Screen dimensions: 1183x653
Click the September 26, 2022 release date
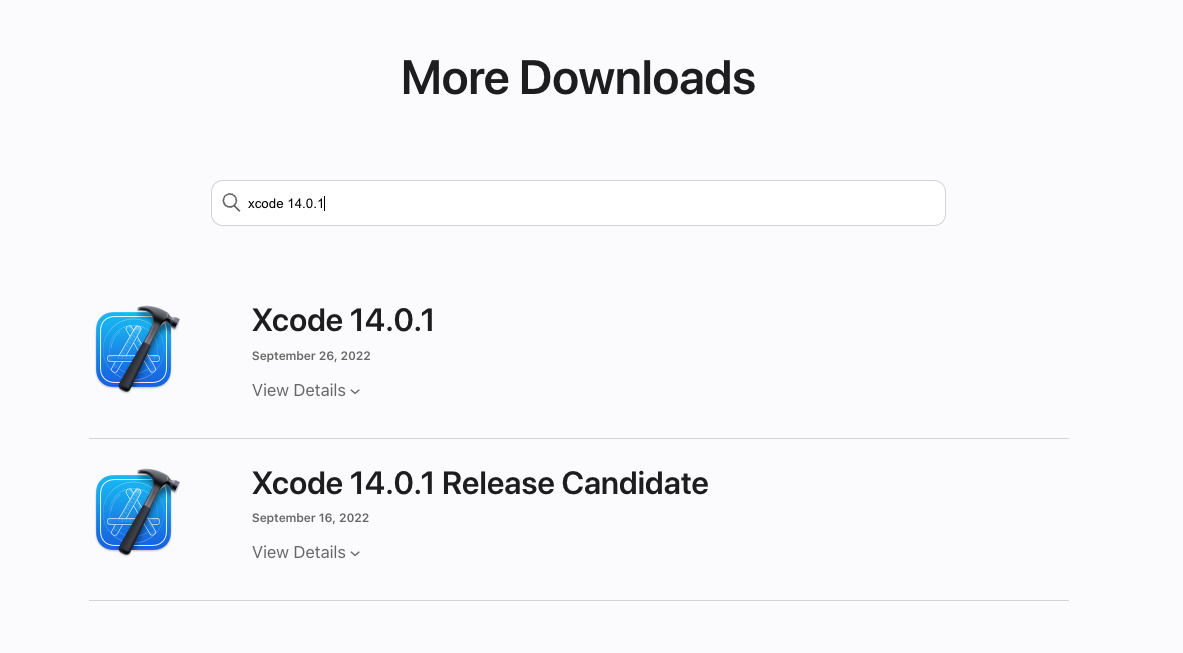[x=311, y=356]
